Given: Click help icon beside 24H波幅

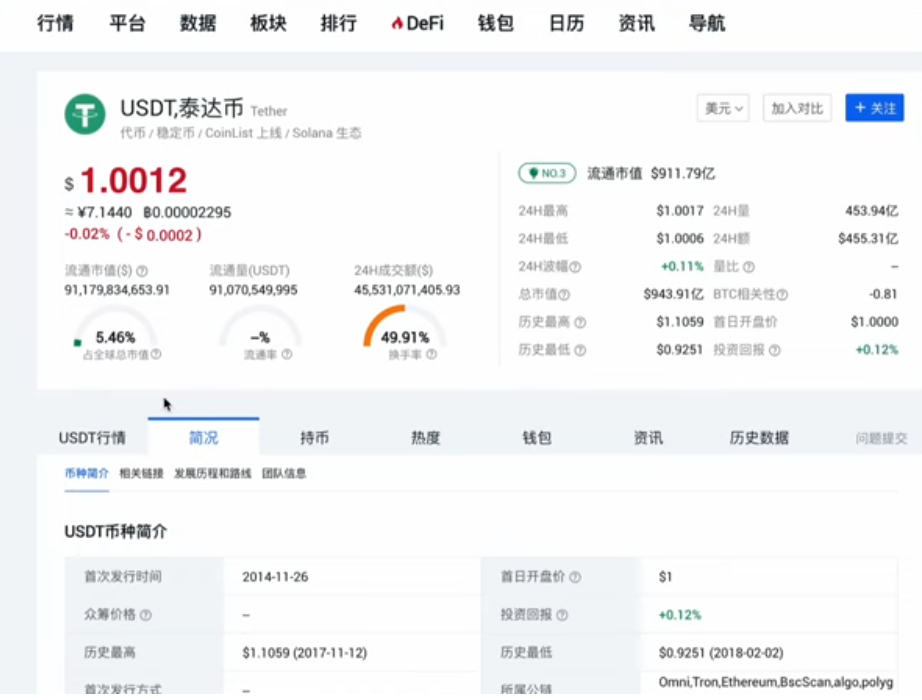Looking at the screenshot, I should pyautogui.click(x=575, y=267).
